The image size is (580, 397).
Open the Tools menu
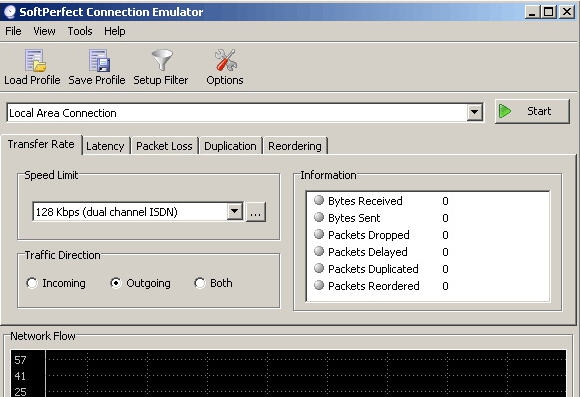point(80,31)
